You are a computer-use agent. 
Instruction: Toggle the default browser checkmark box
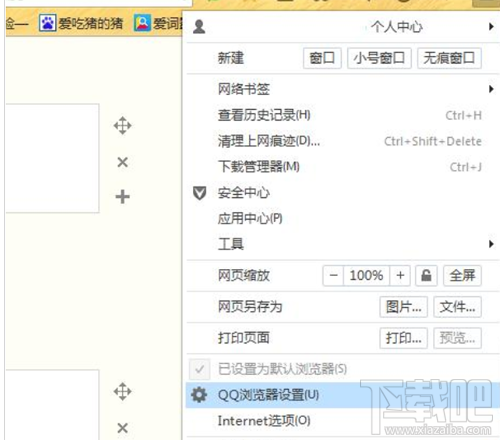[199, 369]
